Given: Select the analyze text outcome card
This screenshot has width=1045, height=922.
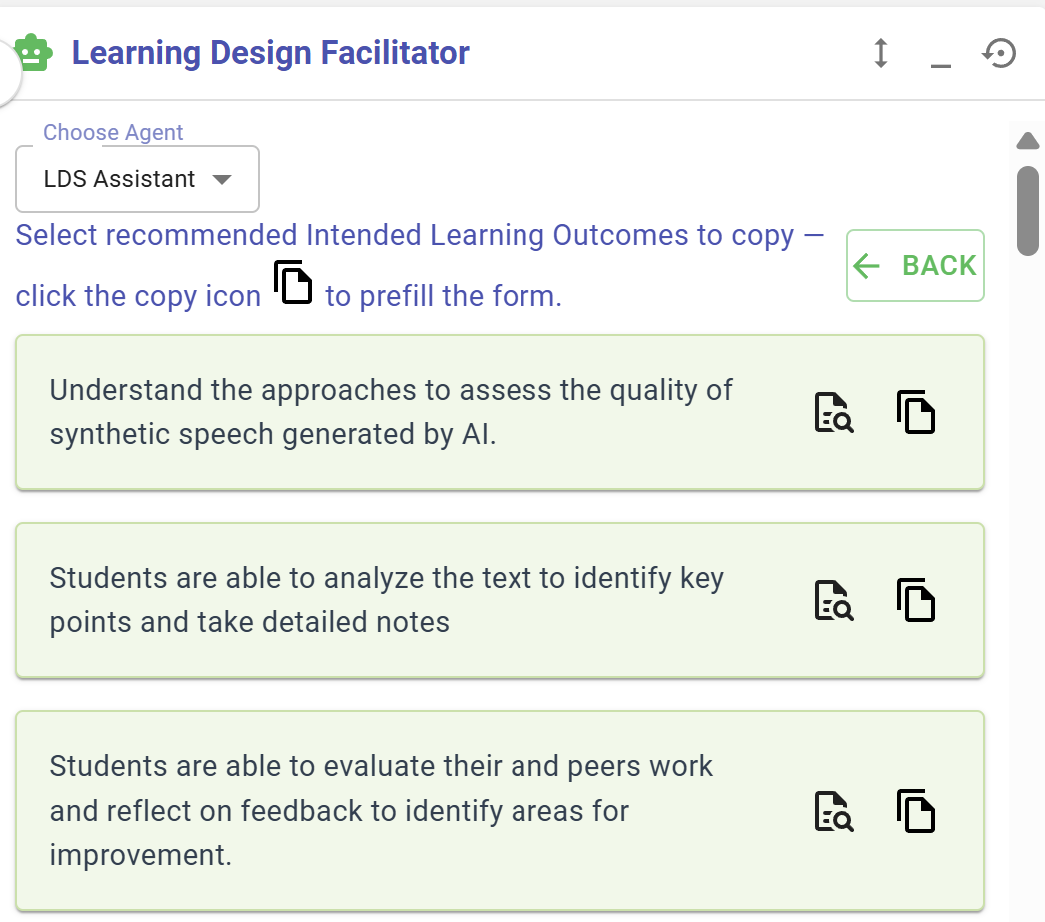Looking at the screenshot, I should pyautogui.click(x=500, y=601).
